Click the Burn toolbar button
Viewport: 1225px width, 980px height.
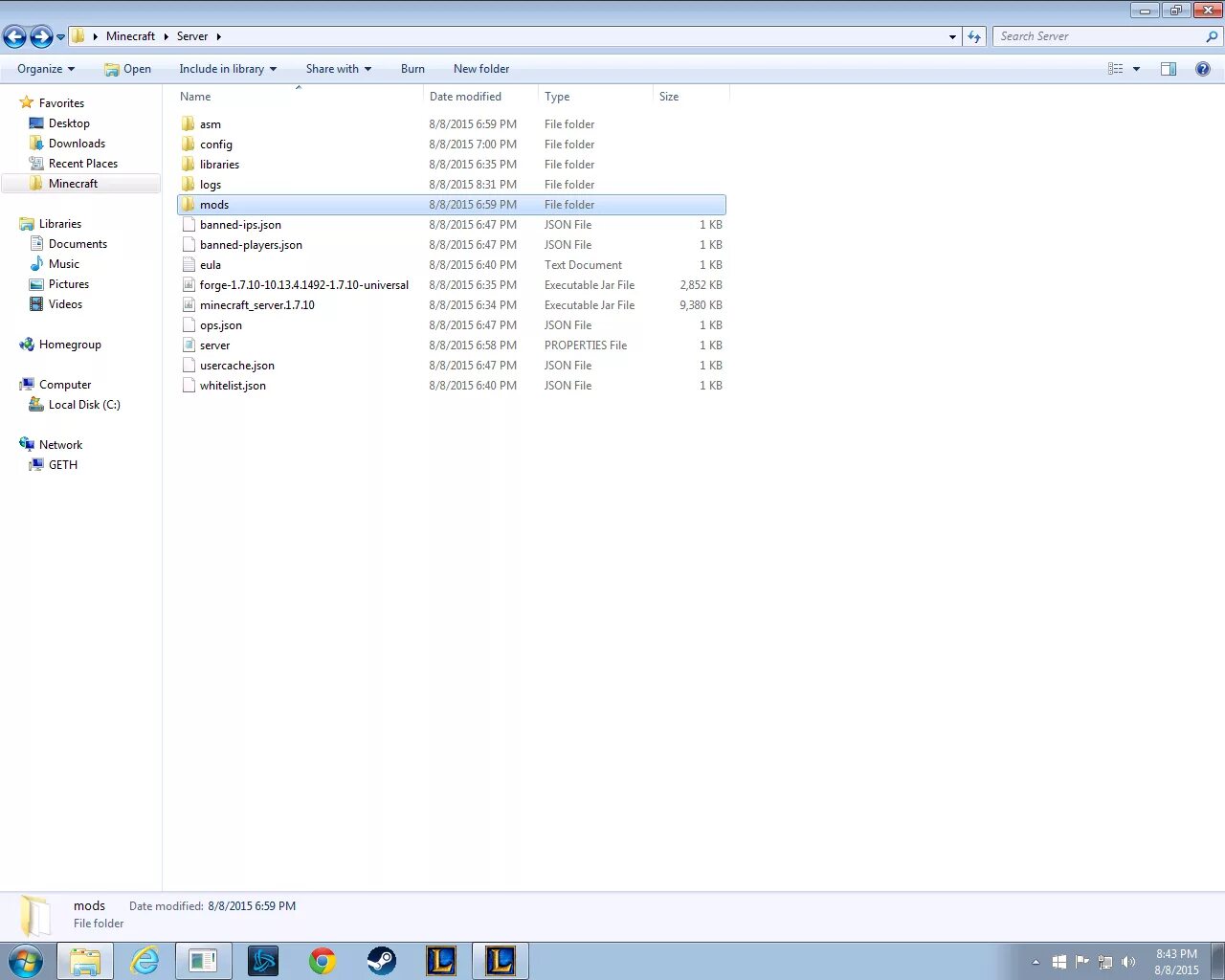pos(412,69)
